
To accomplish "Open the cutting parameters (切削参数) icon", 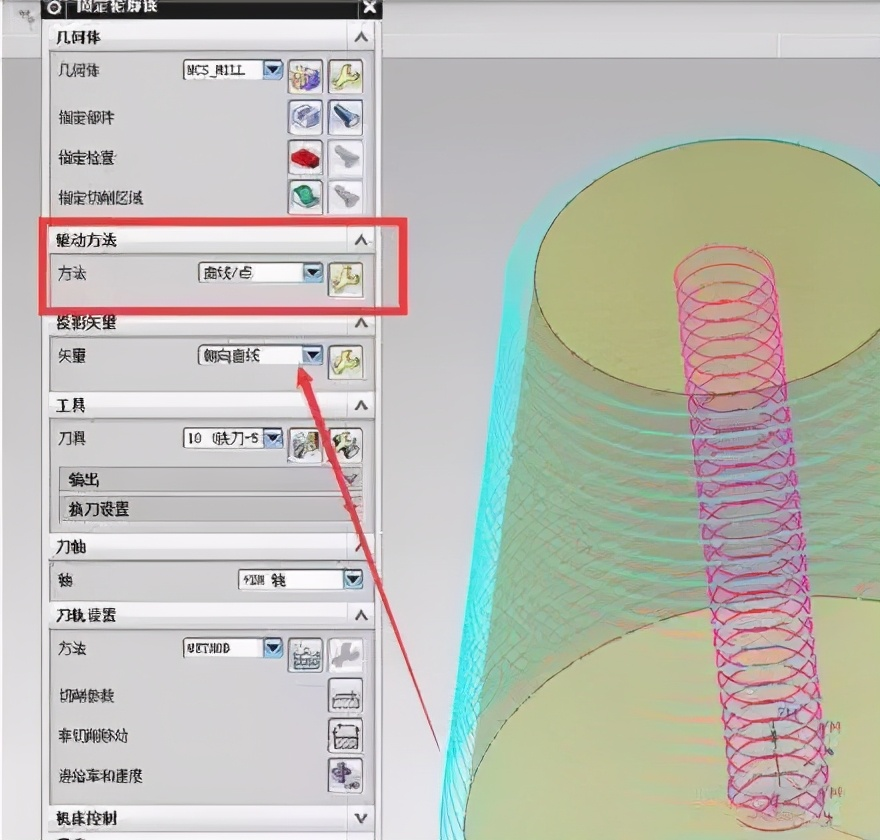I will 345,697.
